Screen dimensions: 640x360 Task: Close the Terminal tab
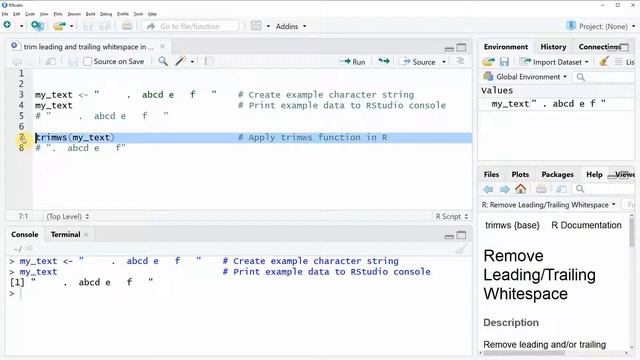tap(86, 235)
